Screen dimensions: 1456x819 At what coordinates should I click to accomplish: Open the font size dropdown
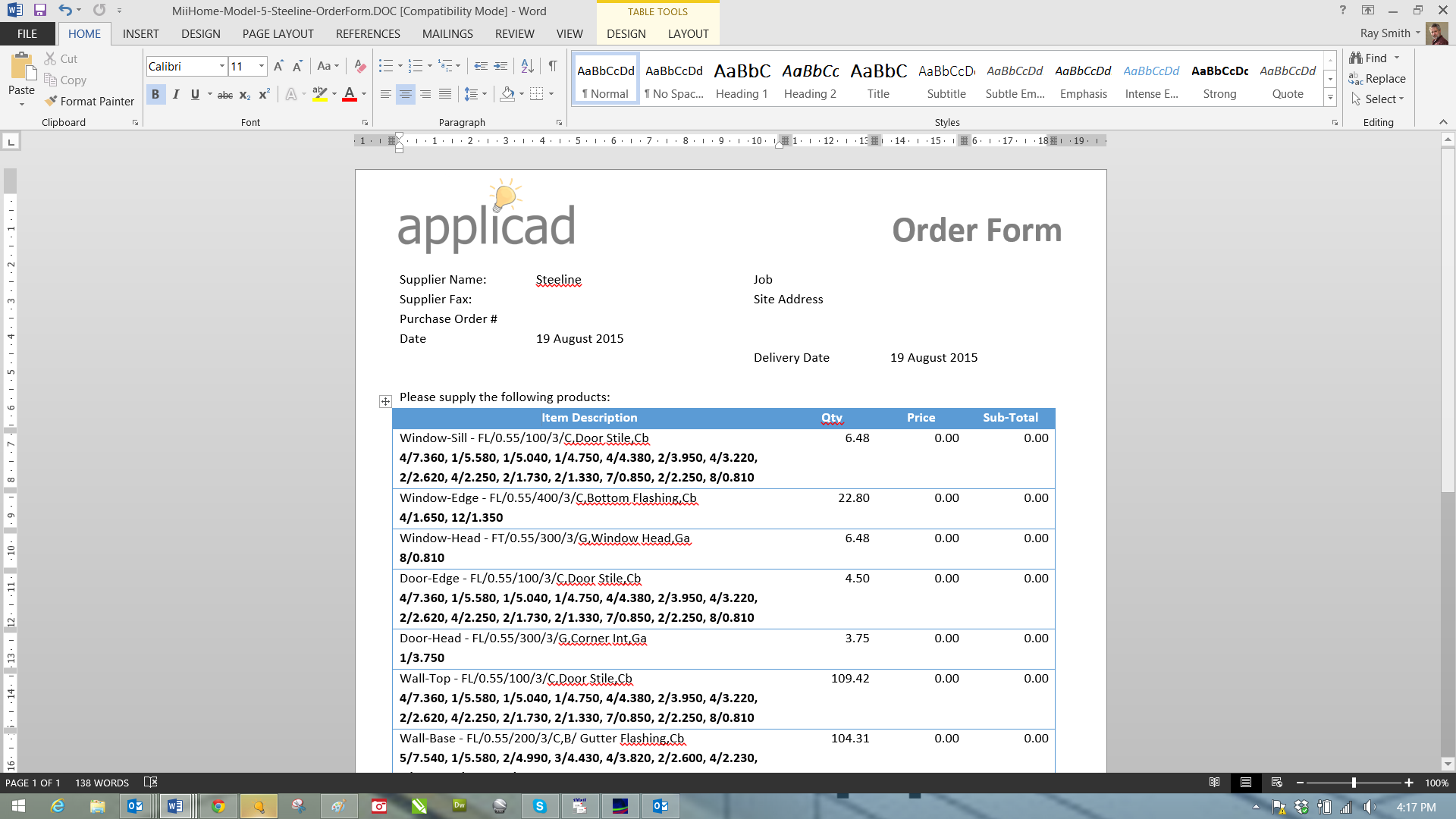[261, 66]
